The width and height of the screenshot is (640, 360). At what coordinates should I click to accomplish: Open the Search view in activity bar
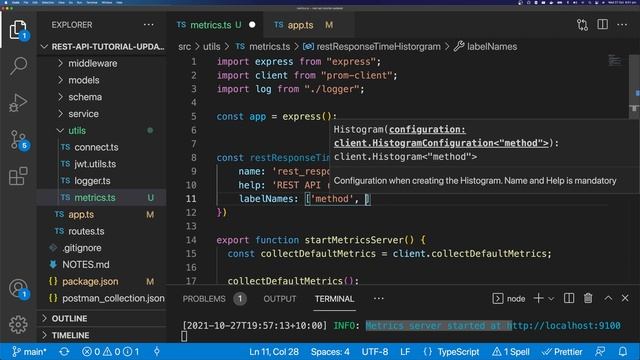(x=18, y=65)
